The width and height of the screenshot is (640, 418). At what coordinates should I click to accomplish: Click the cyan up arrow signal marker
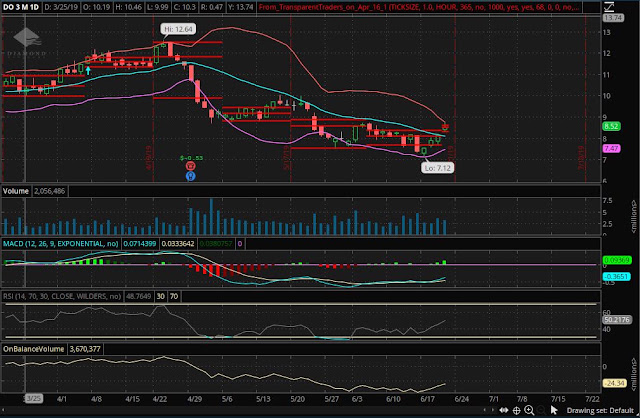88,70
